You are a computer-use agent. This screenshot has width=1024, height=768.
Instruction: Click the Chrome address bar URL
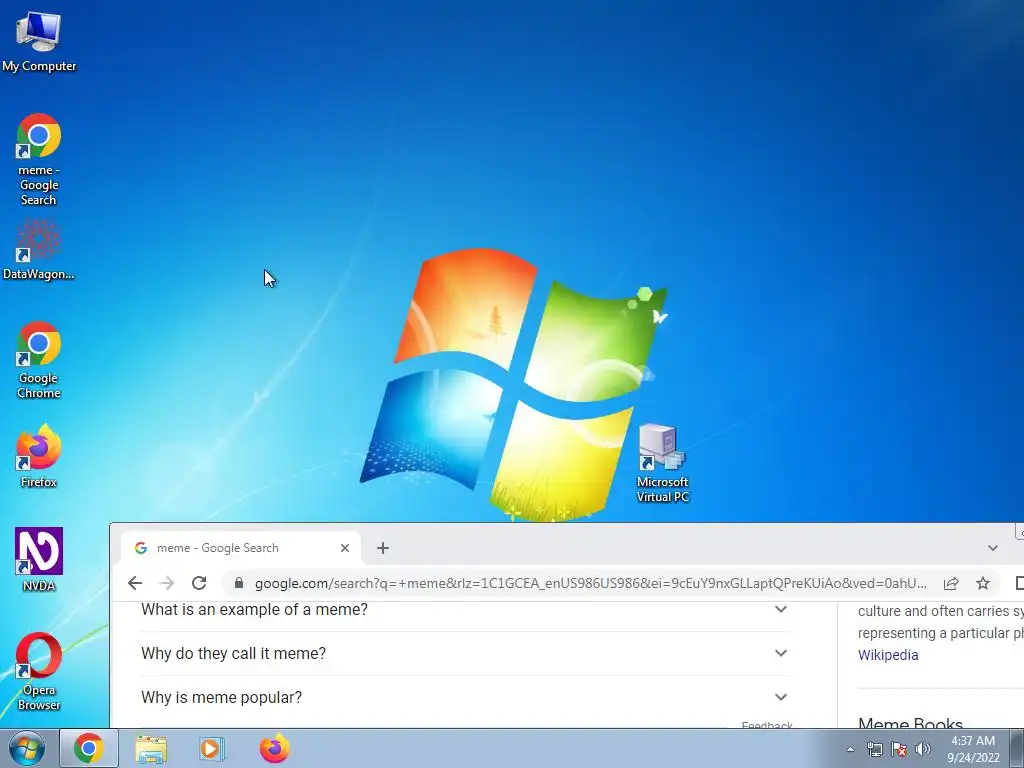click(x=590, y=583)
